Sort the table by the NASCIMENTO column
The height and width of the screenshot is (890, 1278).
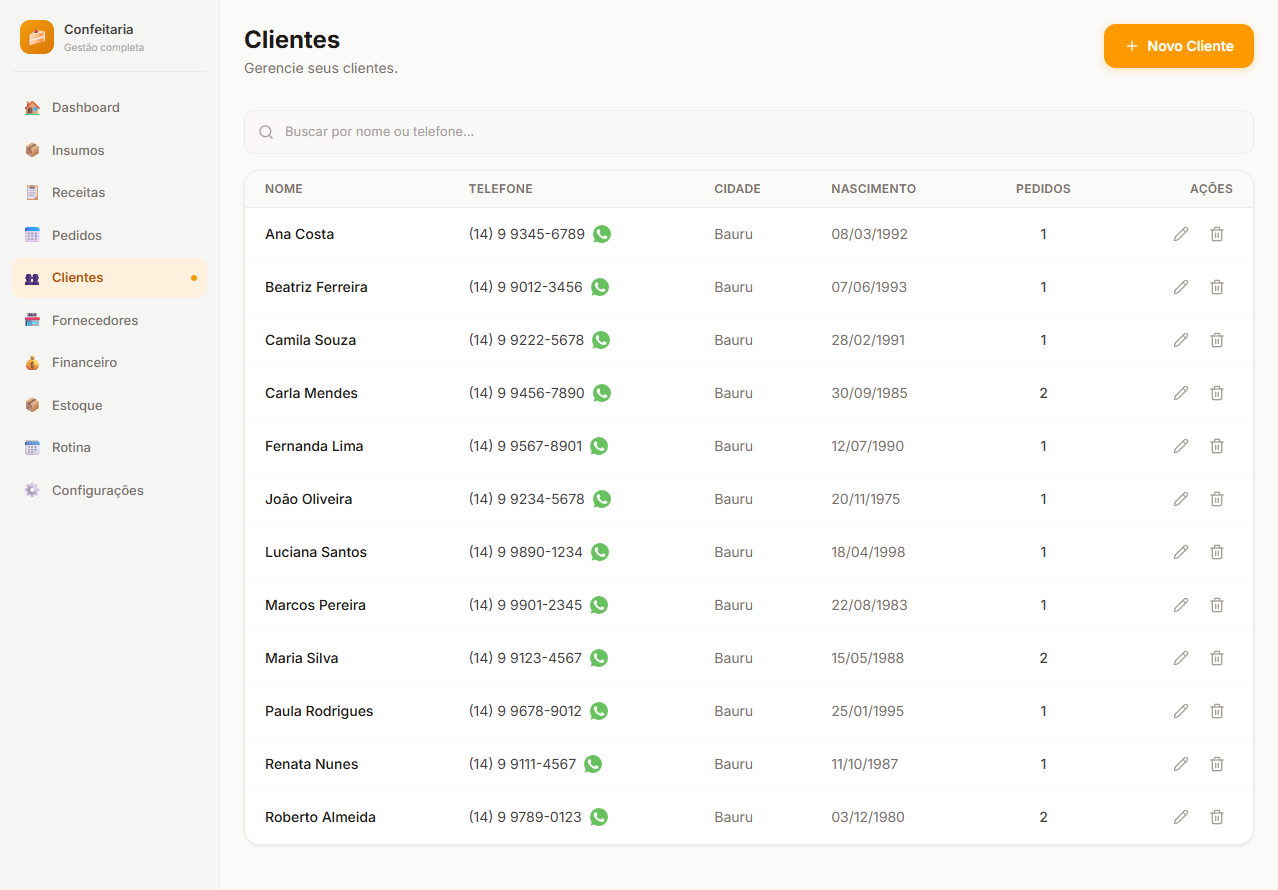tap(873, 188)
